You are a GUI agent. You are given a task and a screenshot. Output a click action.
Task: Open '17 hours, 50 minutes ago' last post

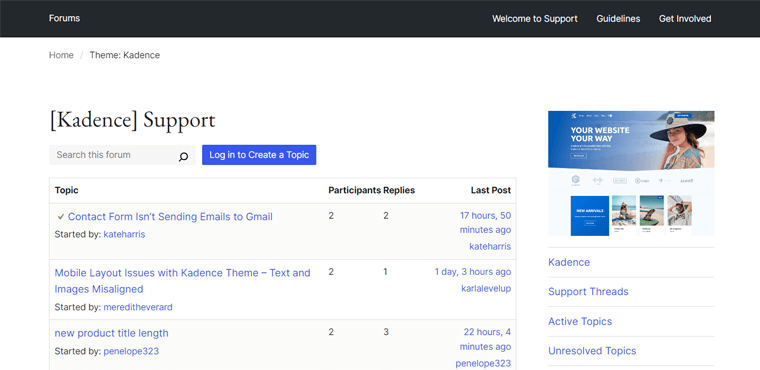(485, 223)
